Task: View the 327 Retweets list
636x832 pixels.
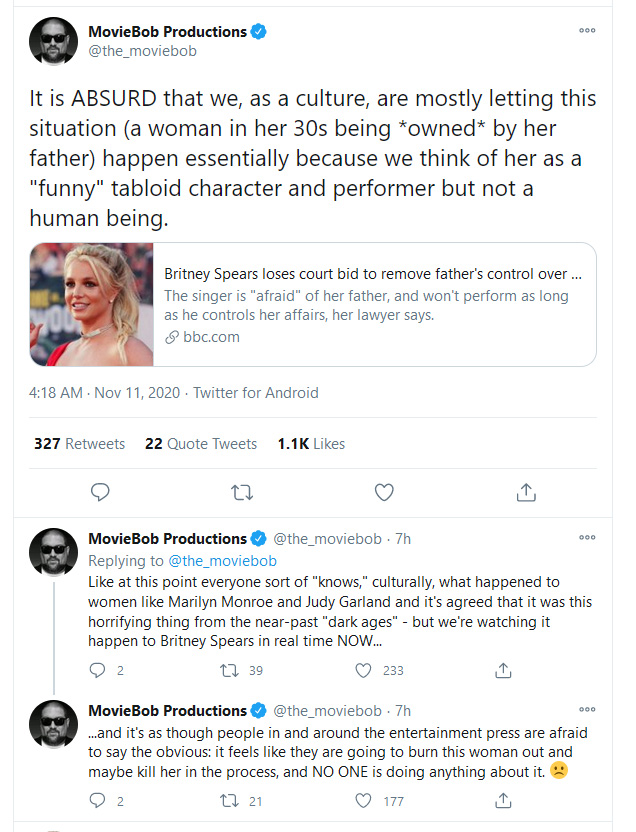Action: (x=80, y=444)
